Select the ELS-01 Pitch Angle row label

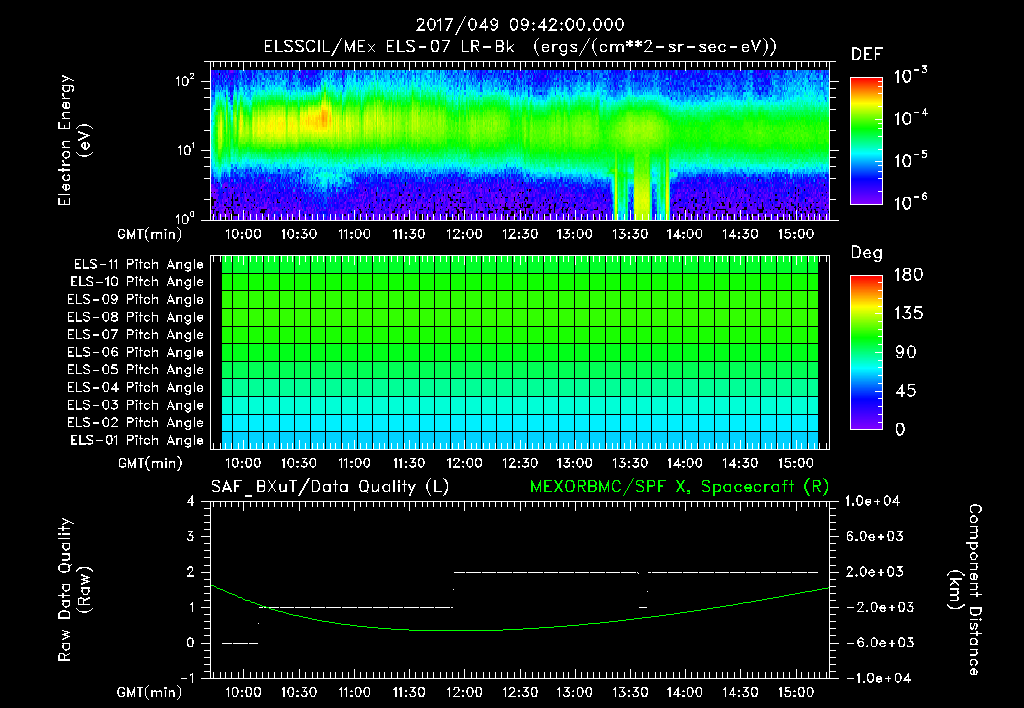[137, 440]
